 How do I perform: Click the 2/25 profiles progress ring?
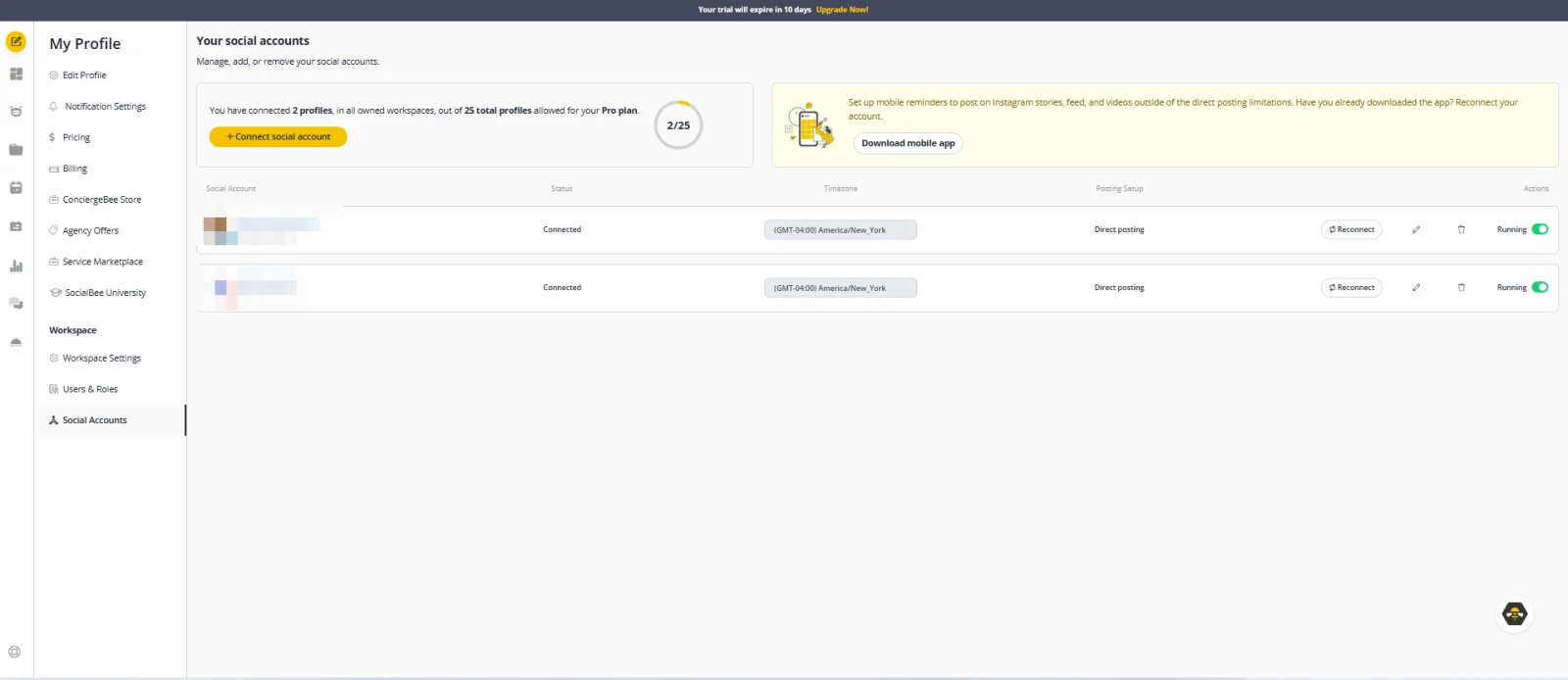tap(678, 125)
